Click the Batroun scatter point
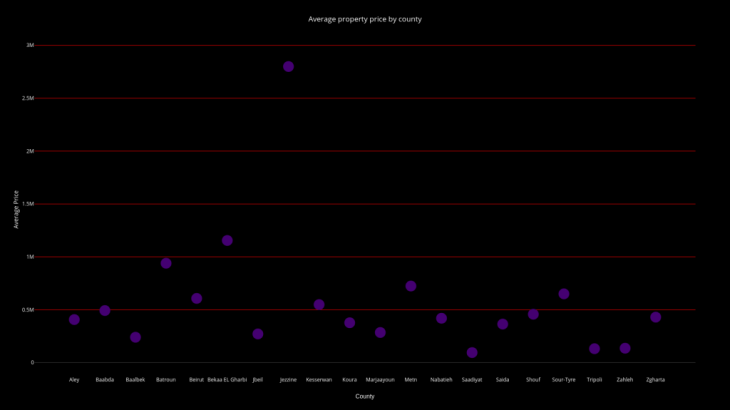This screenshot has height=410, width=730. pyautogui.click(x=166, y=263)
